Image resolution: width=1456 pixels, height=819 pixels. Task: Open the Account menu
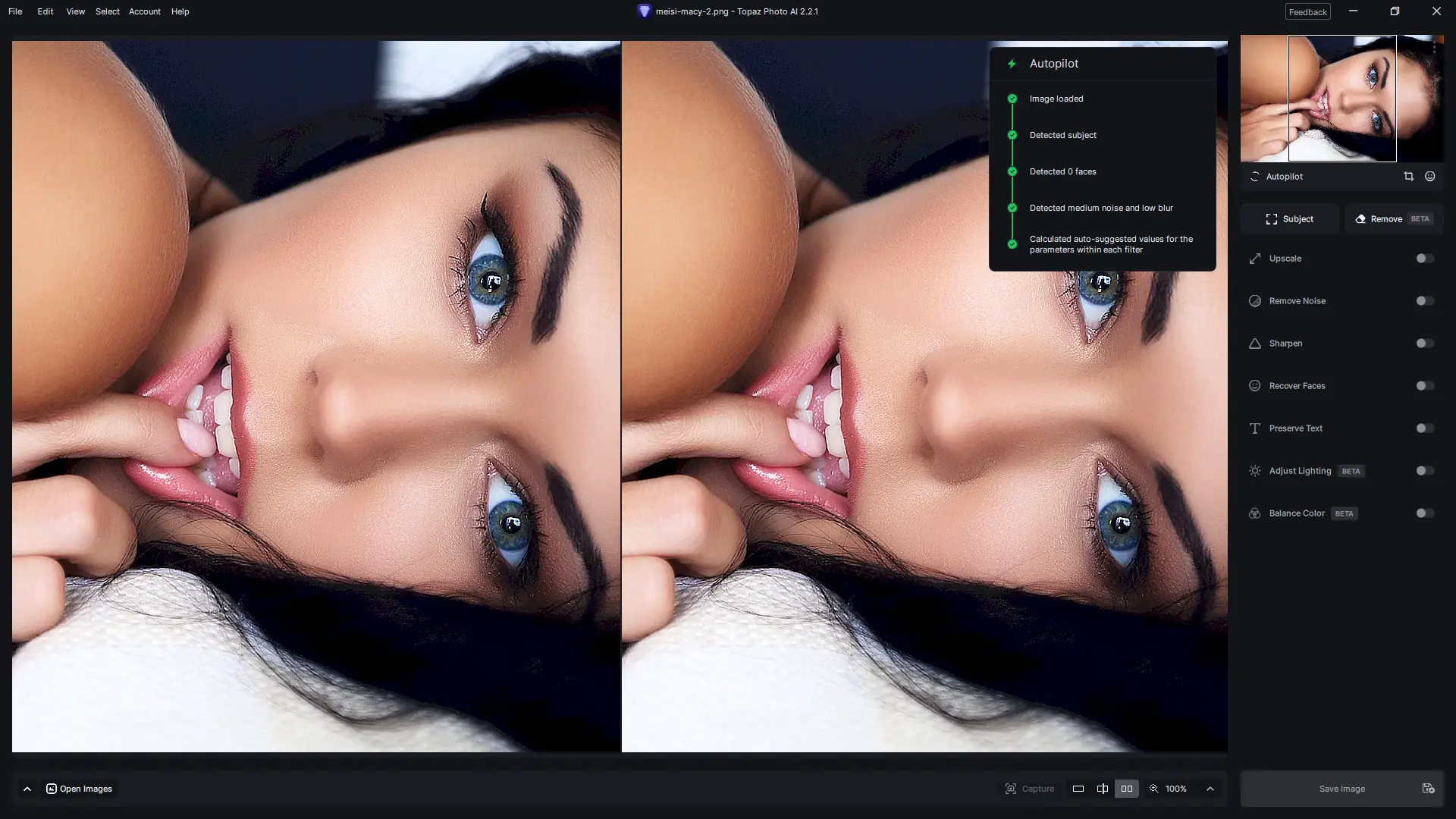tap(144, 11)
